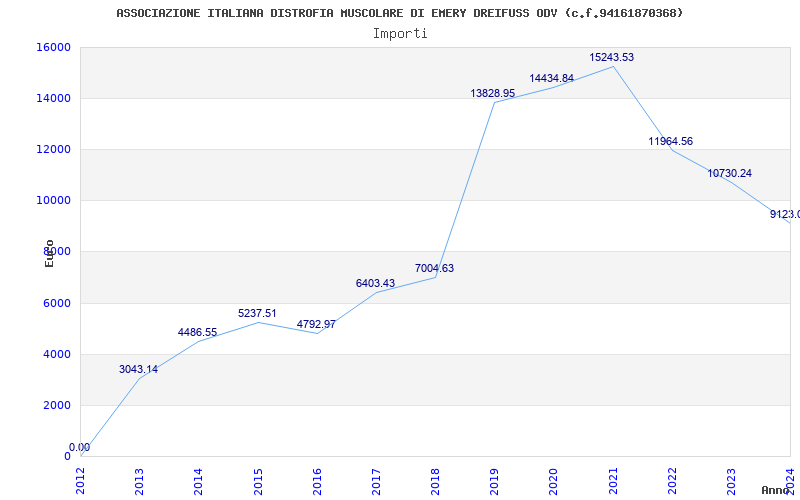Click the 2019 x-axis year label
Image resolution: width=800 pixels, height=500 pixels.
pyautogui.click(x=494, y=481)
